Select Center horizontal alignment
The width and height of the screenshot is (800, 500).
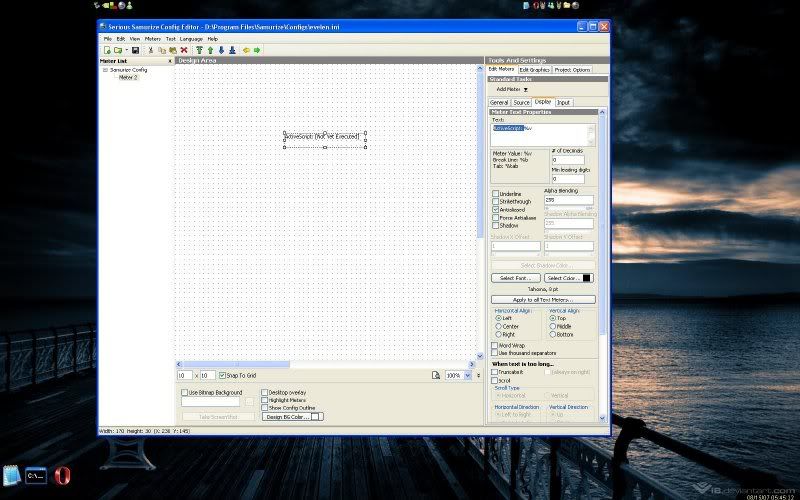[x=498, y=327]
